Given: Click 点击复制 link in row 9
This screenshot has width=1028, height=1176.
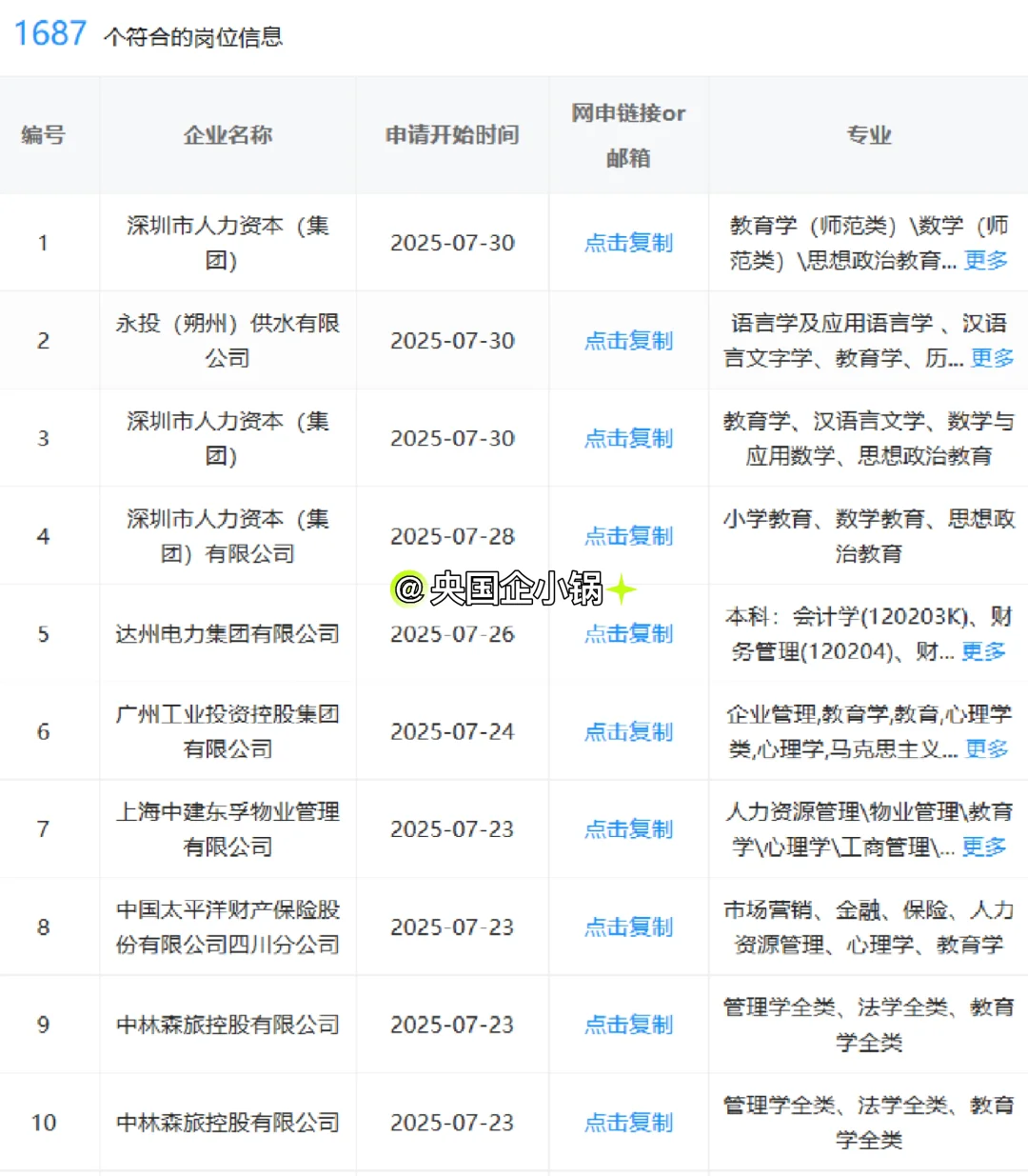Looking at the screenshot, I should 628,1025.
